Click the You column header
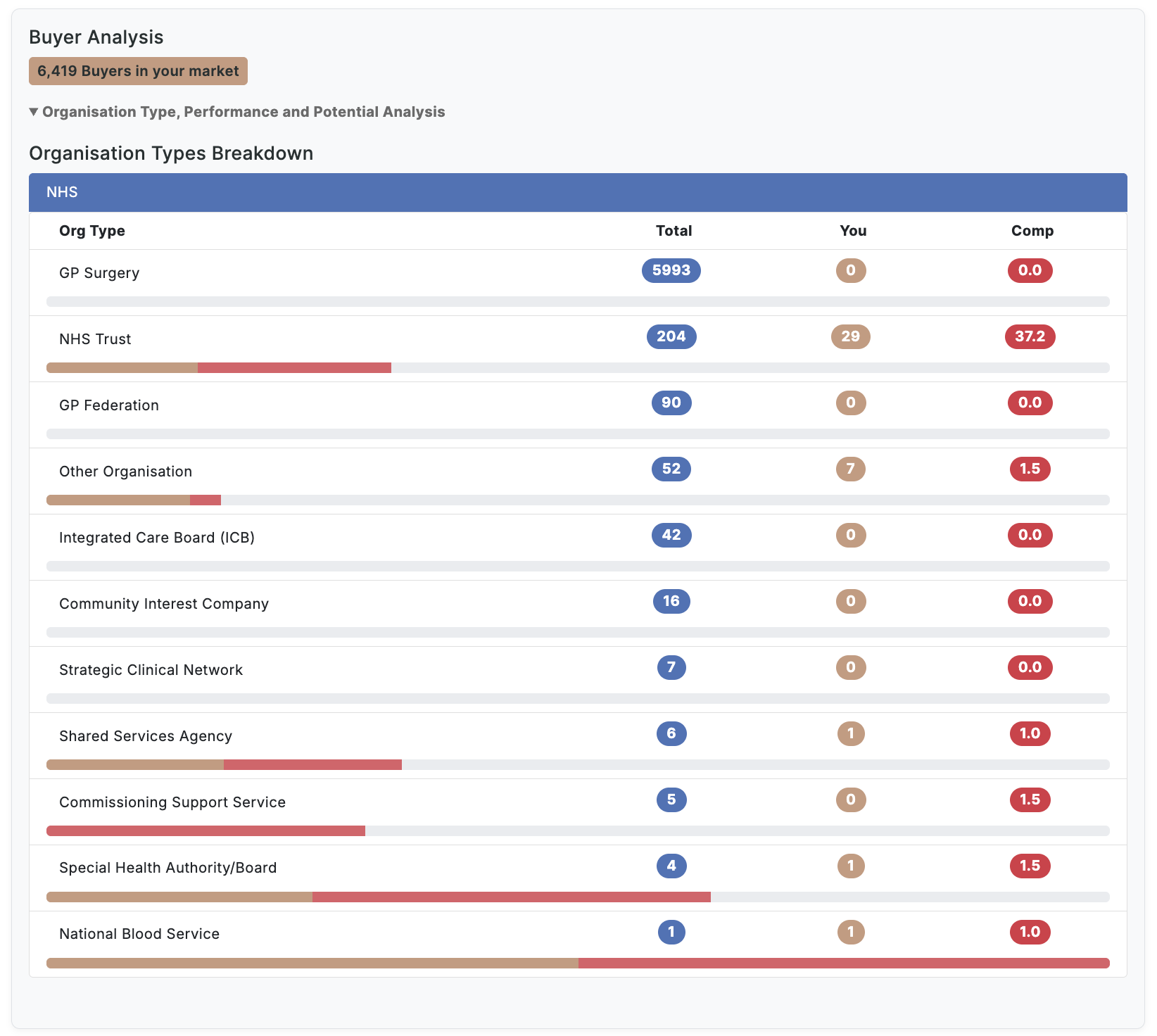The height and width of the screenshot is (1036, 1157). pos(853,231)
